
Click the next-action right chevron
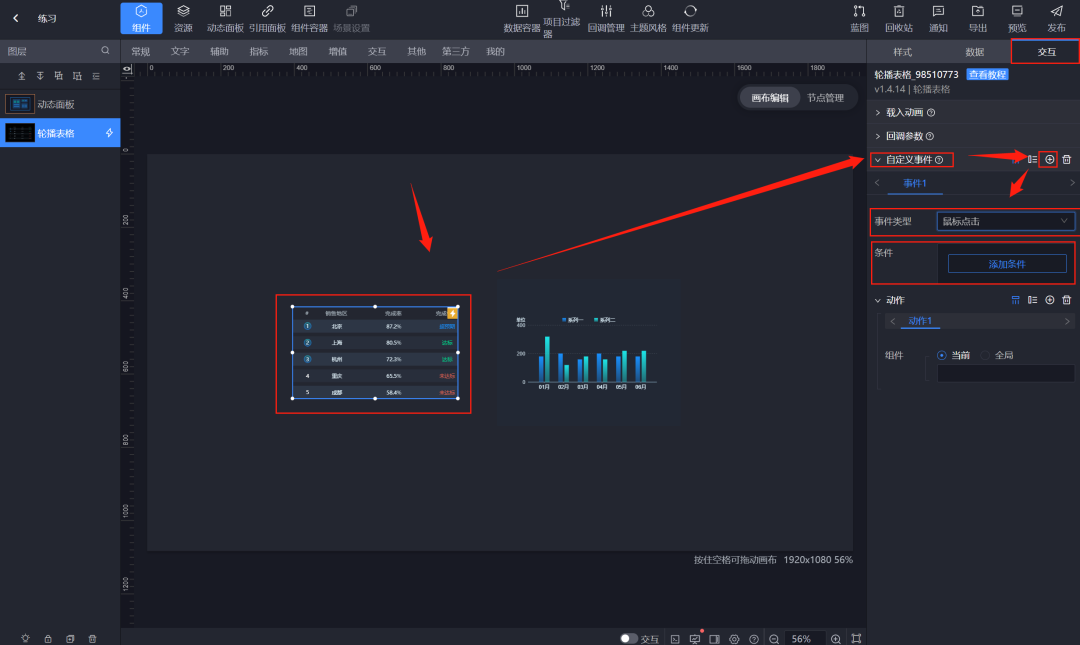1067,321
